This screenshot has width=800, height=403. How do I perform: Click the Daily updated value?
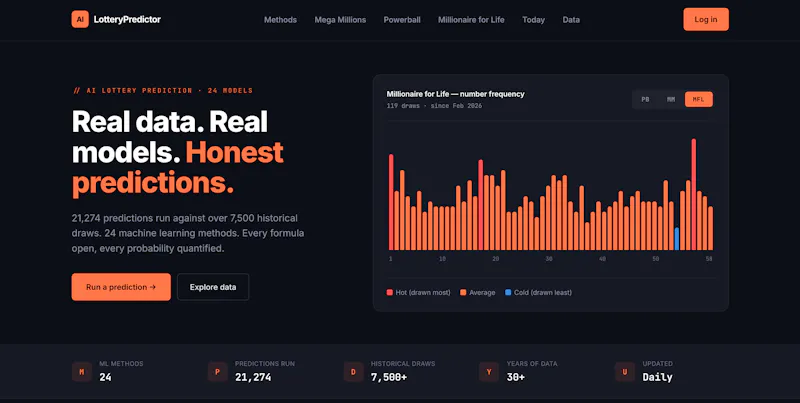click(657, 377)
